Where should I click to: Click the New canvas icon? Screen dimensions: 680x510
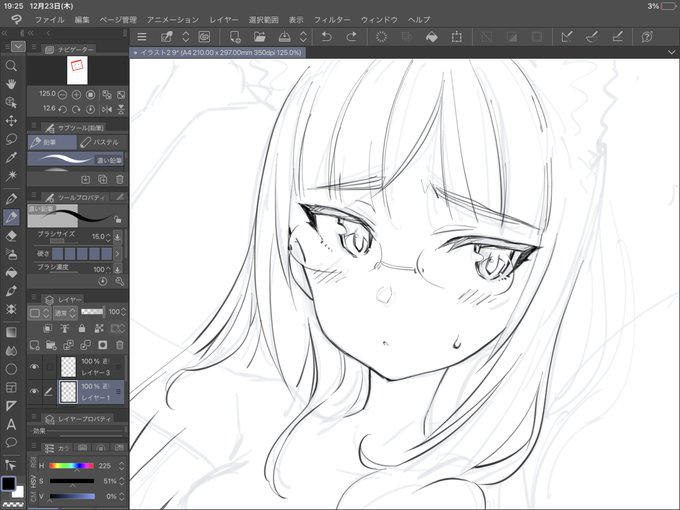[235, 37]
